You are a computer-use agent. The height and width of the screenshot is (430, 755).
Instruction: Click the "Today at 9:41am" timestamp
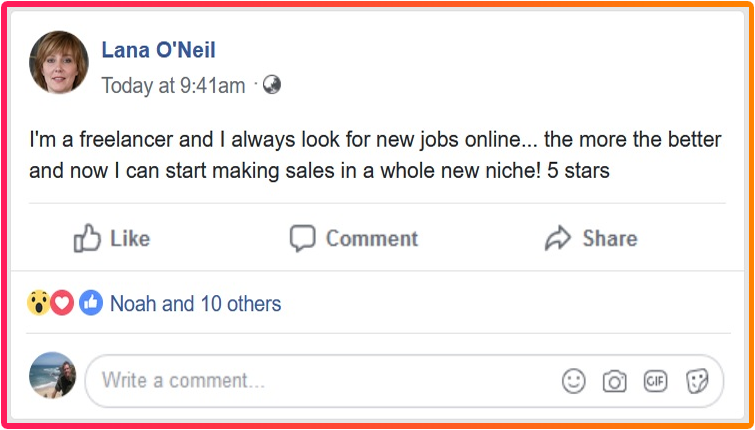173,86
